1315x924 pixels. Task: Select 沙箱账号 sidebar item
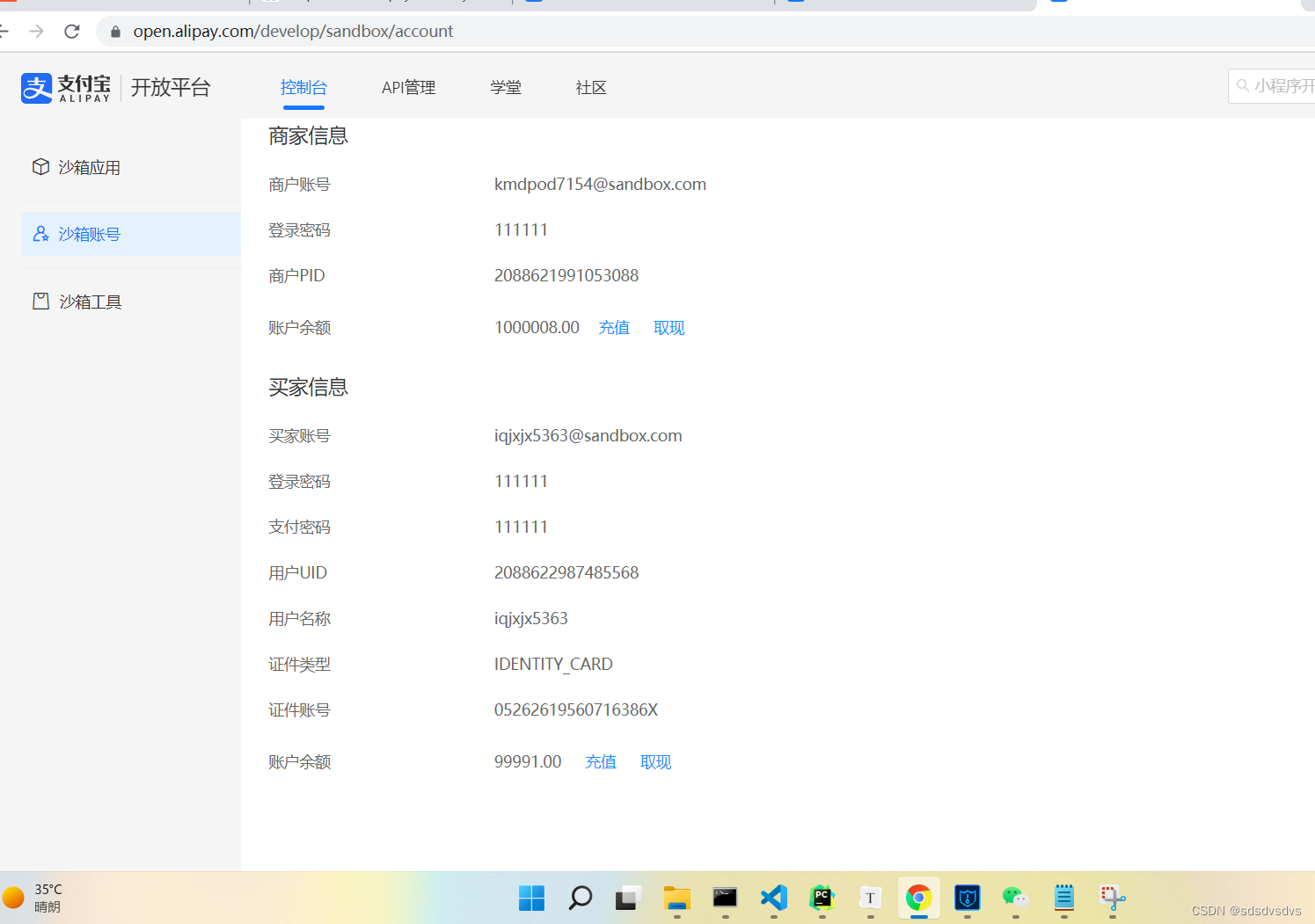[130, 234]
